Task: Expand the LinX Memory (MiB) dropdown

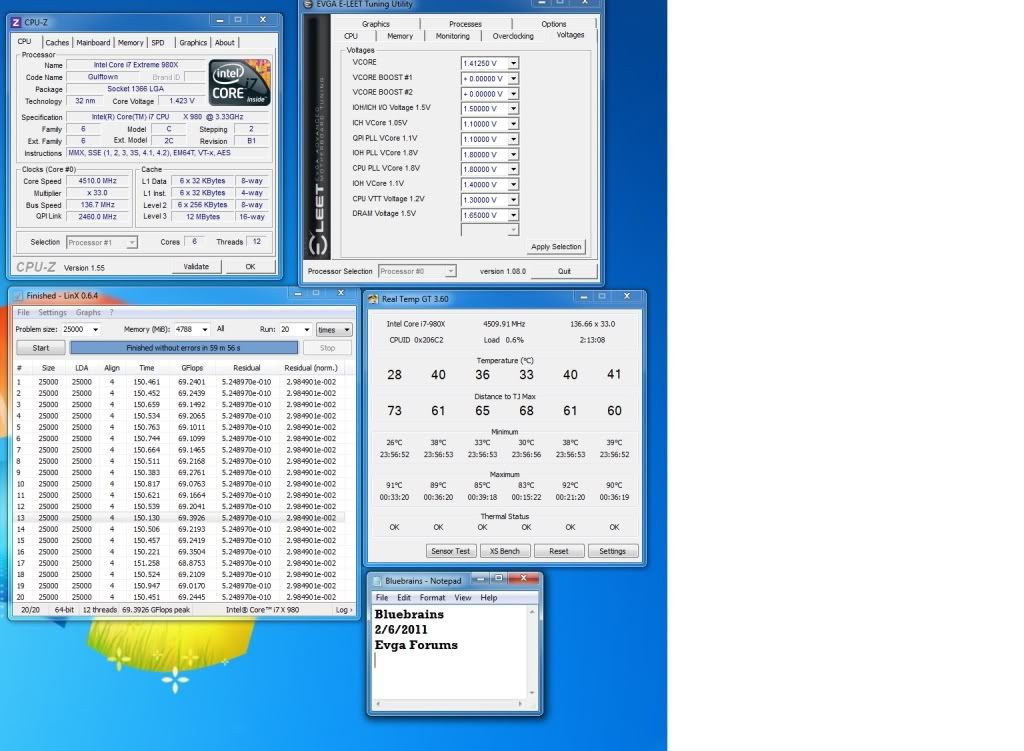Action: [x=203, y=330]
